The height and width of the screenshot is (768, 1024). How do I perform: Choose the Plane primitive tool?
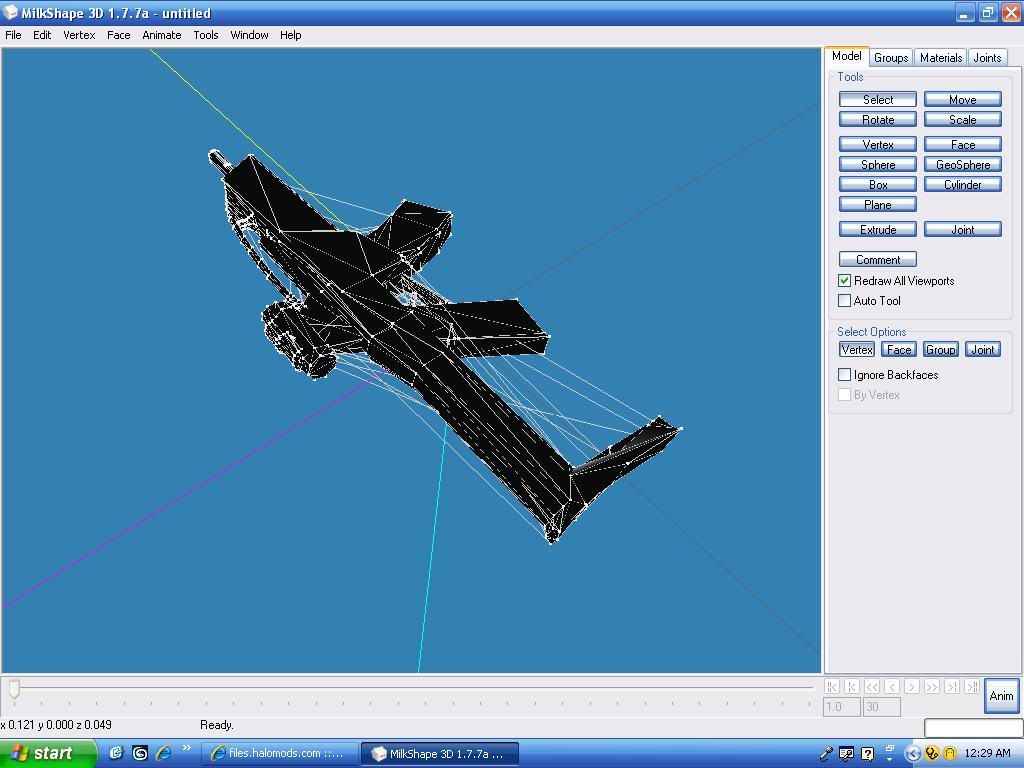pyautogui.click(x=878, y=204)
